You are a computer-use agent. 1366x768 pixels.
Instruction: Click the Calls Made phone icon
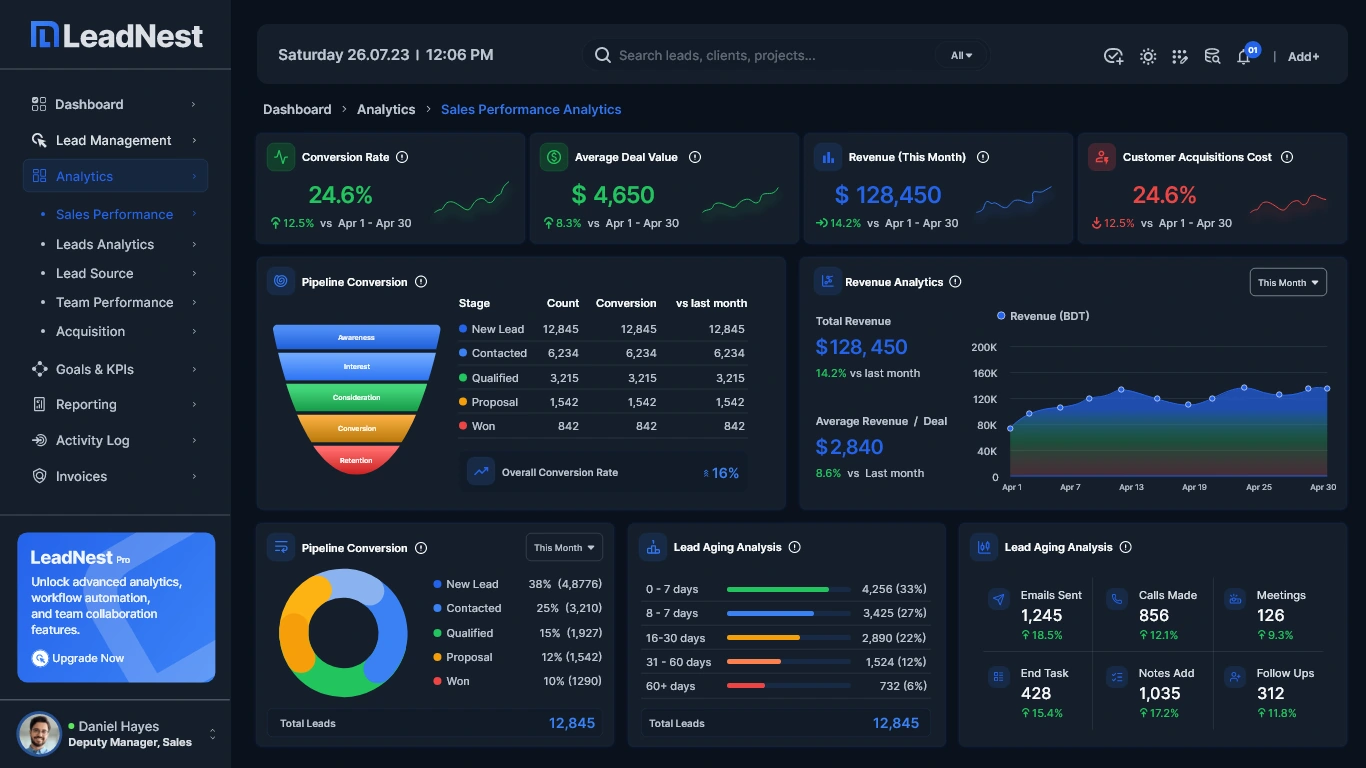1117,599
